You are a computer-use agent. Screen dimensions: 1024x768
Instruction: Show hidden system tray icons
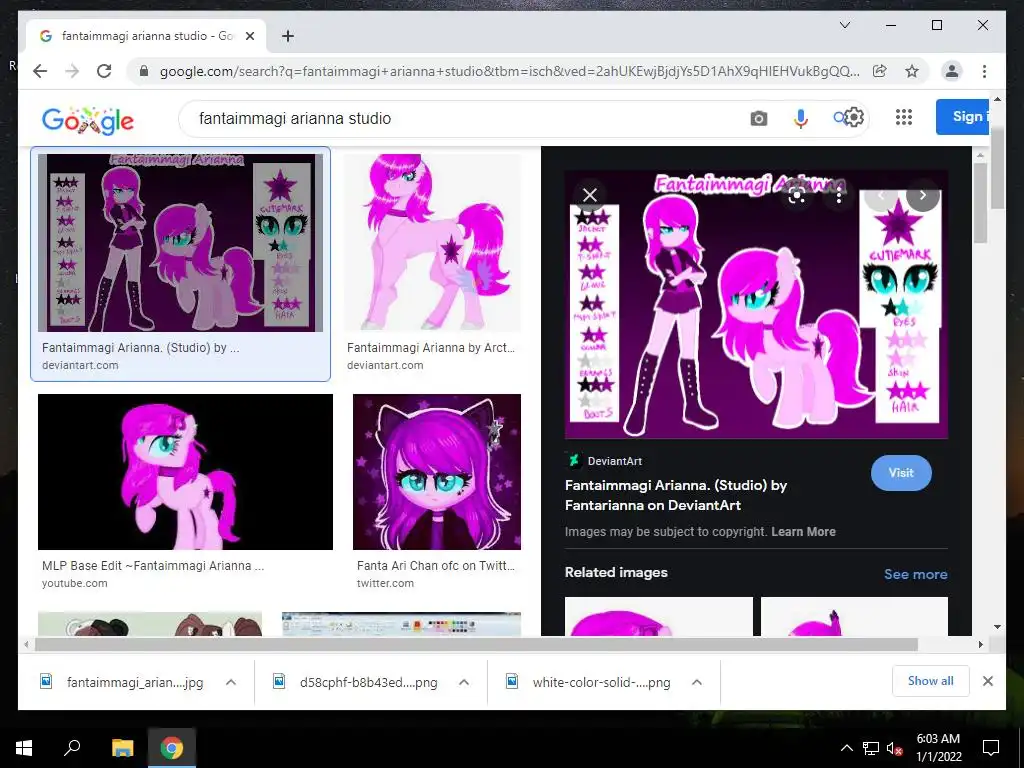(846, 748)
